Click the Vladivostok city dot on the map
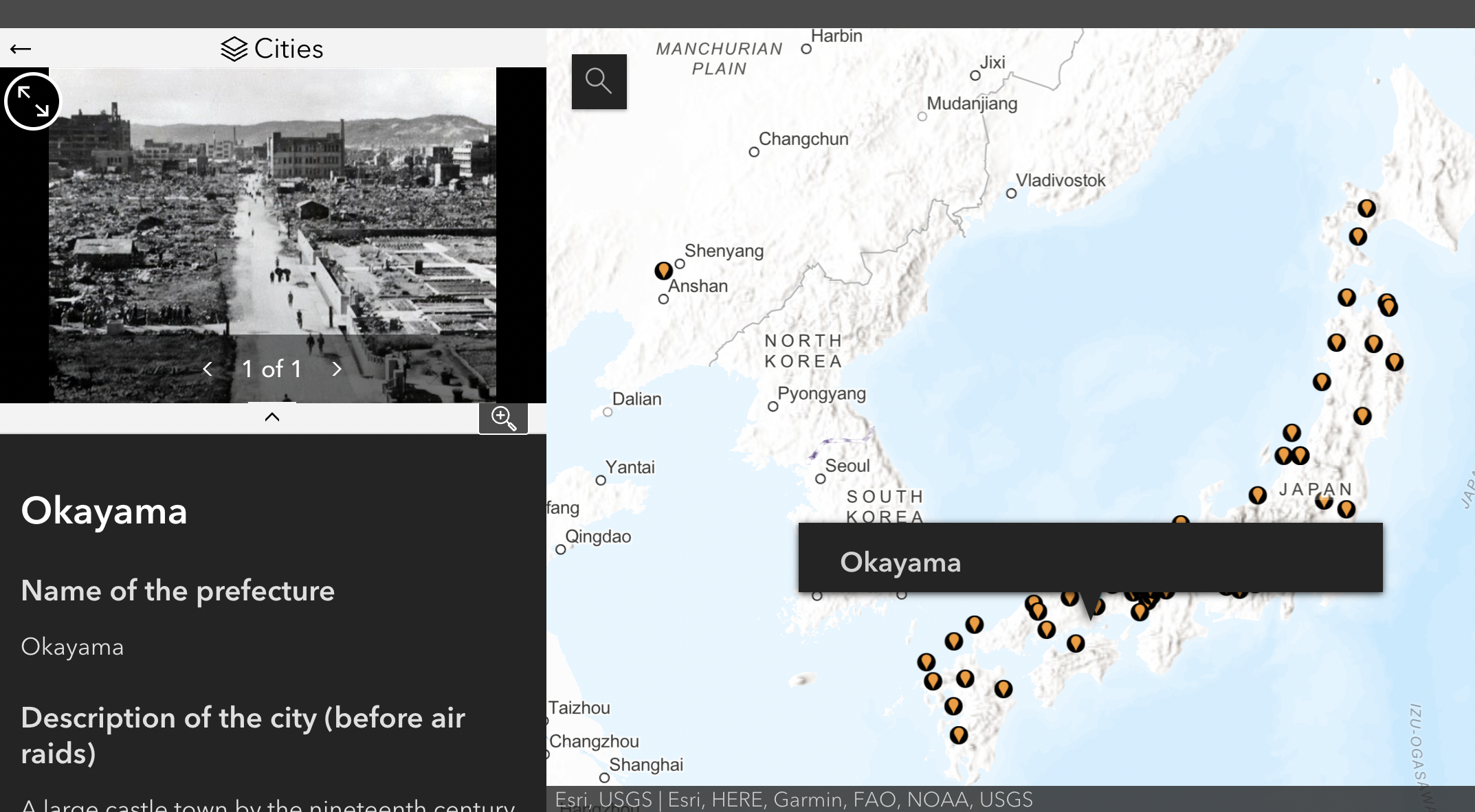Viewport: 1475px width, 812px height. click(x=1011, y=193)
